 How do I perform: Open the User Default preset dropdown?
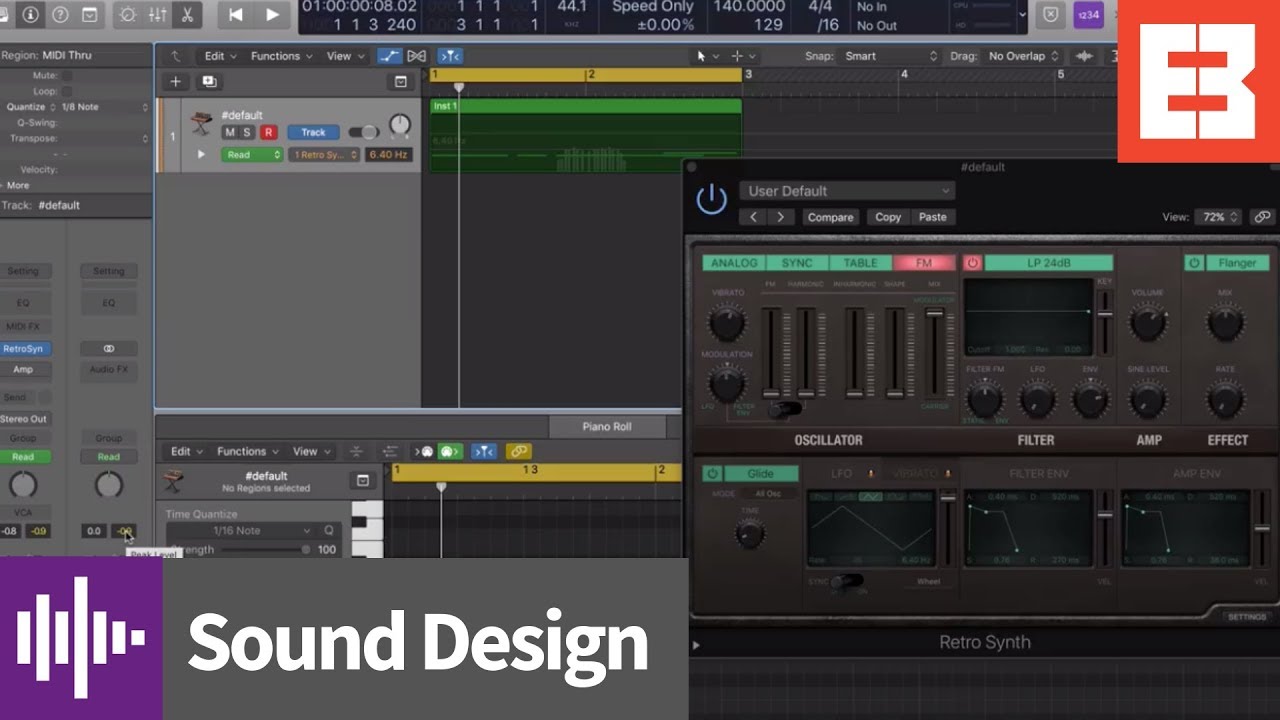tap(847, 191)
